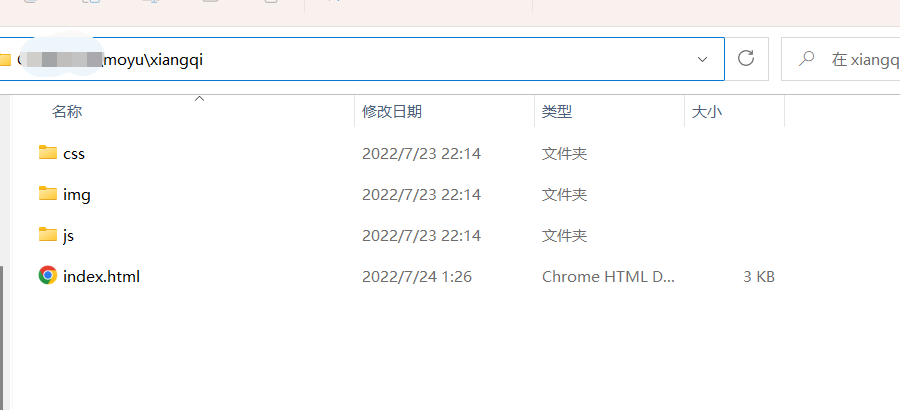Select the index.html file name
Screen dimensions: 900x410
(x=102, y=277)
